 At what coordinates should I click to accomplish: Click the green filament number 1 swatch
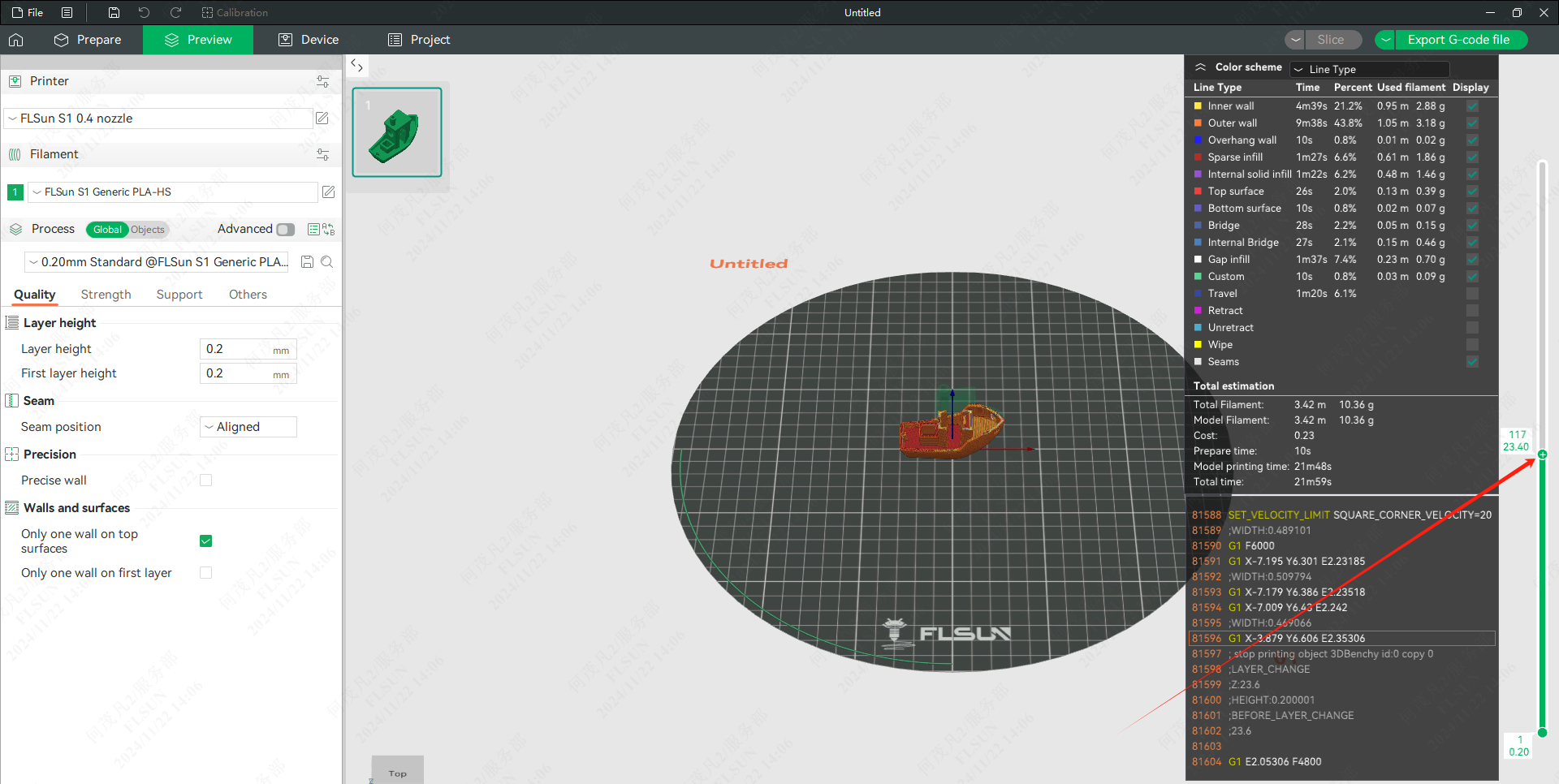[x=15, y=192]
